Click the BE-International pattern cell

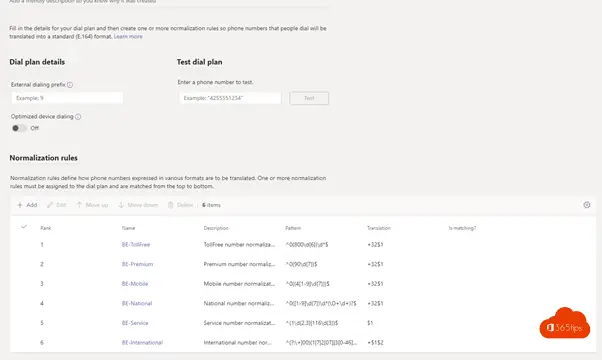coord(321,342)
